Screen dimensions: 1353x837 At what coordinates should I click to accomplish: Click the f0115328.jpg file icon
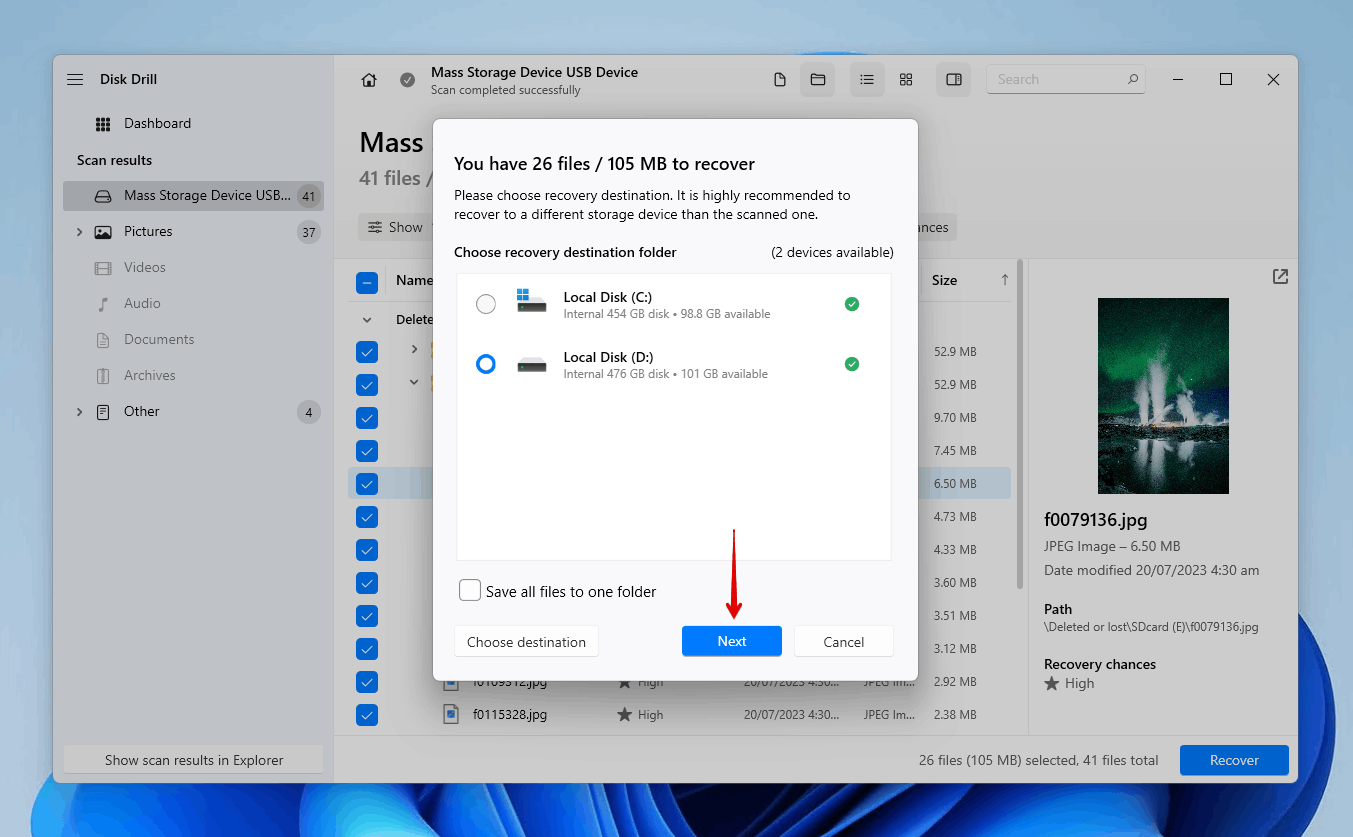pos(452,715)
